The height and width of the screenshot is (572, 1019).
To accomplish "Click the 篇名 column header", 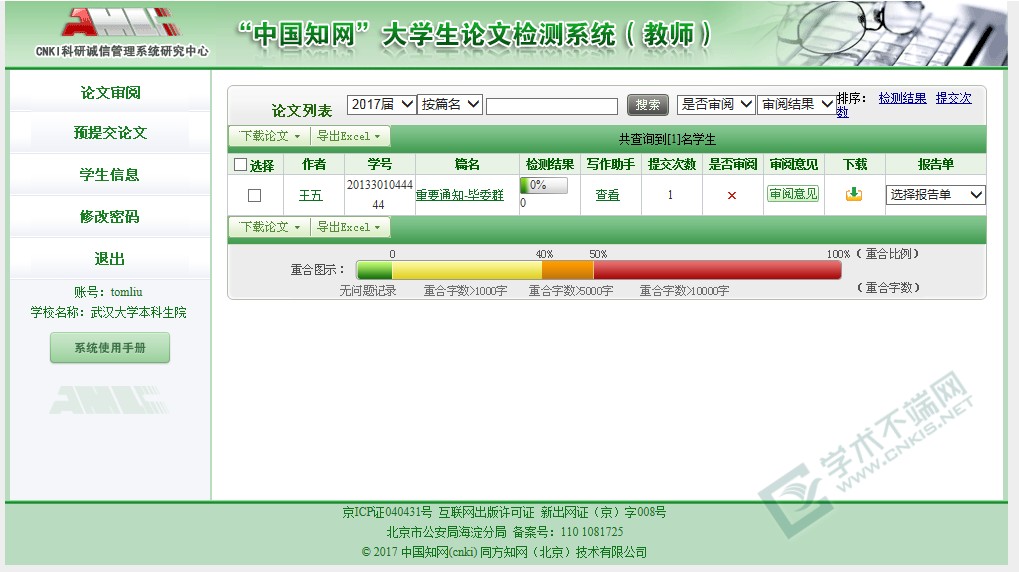I will (x=467, y=164).
